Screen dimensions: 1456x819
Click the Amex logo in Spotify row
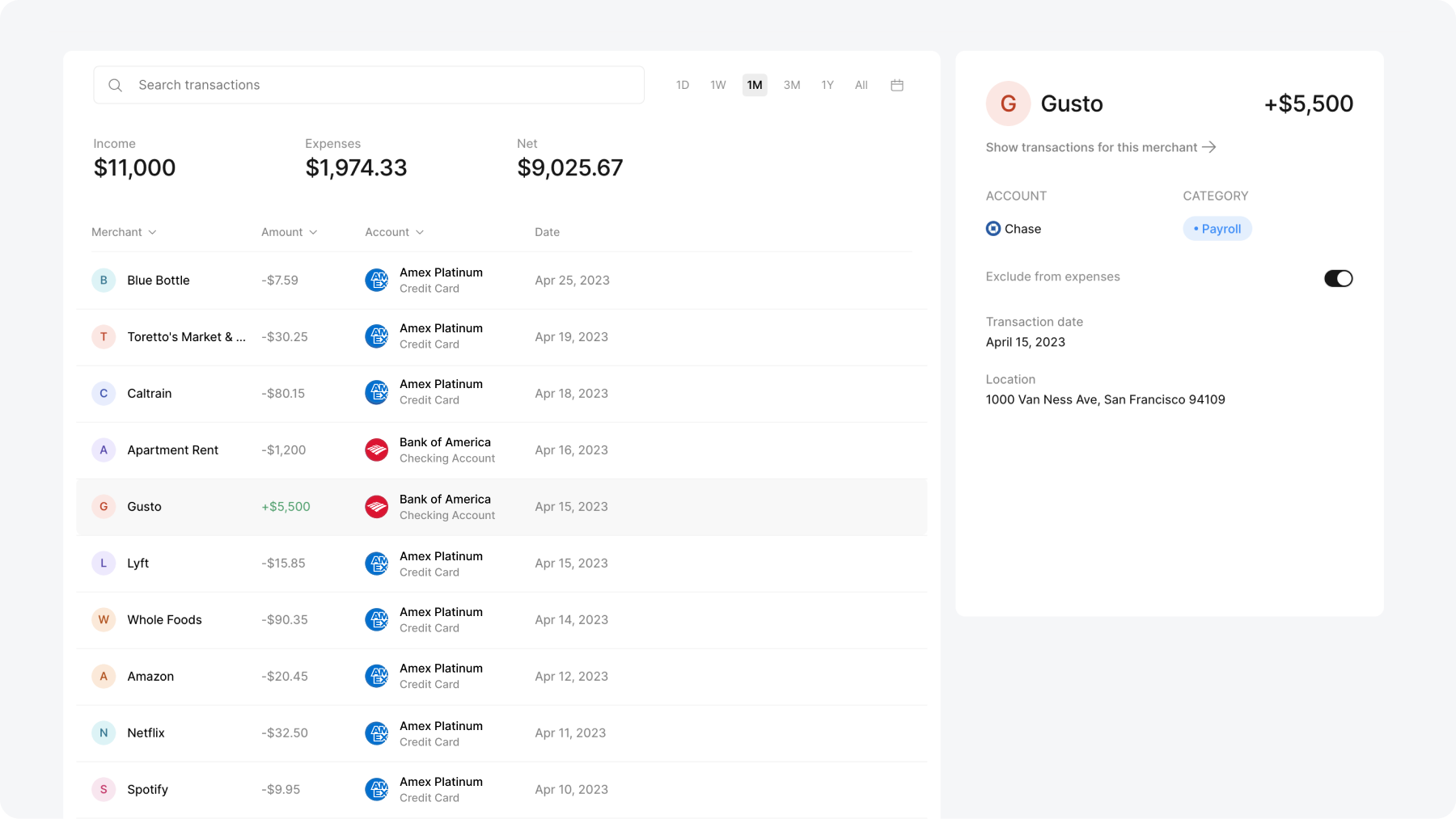(x=377, y=790)
